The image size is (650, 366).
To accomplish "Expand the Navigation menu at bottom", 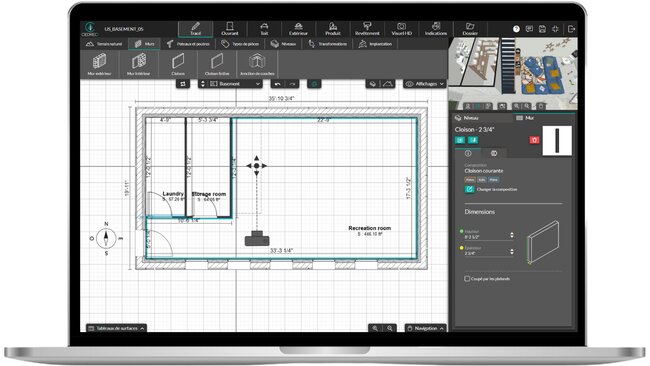I will coord(426,328).
